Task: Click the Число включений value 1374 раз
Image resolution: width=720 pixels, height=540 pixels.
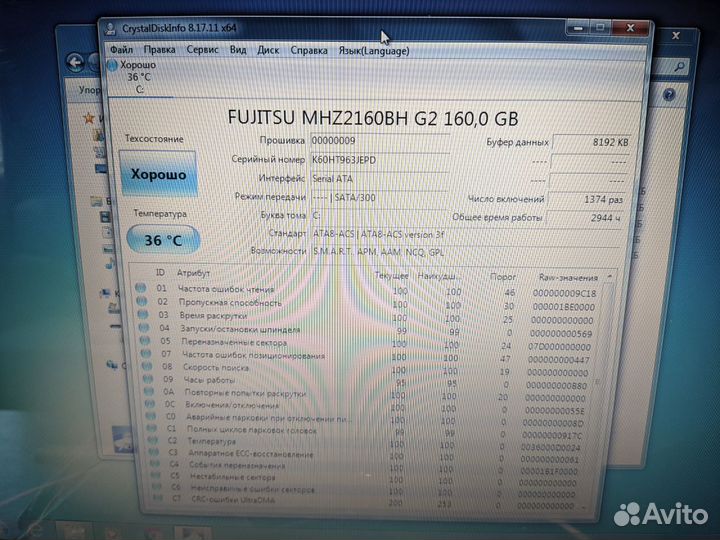Action: 587,199
